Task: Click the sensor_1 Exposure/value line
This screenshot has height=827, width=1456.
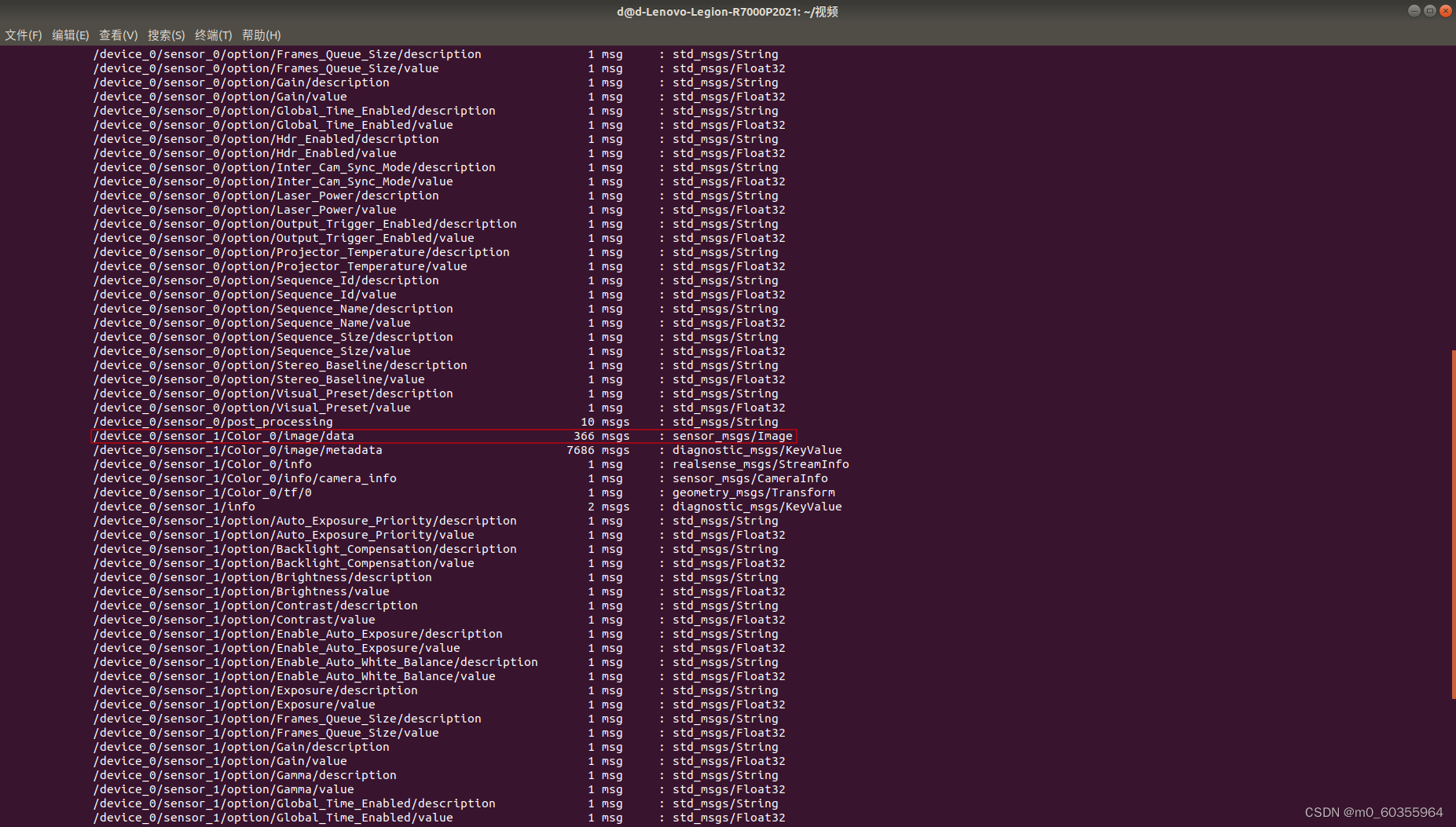Action: [x=439, y=704]
